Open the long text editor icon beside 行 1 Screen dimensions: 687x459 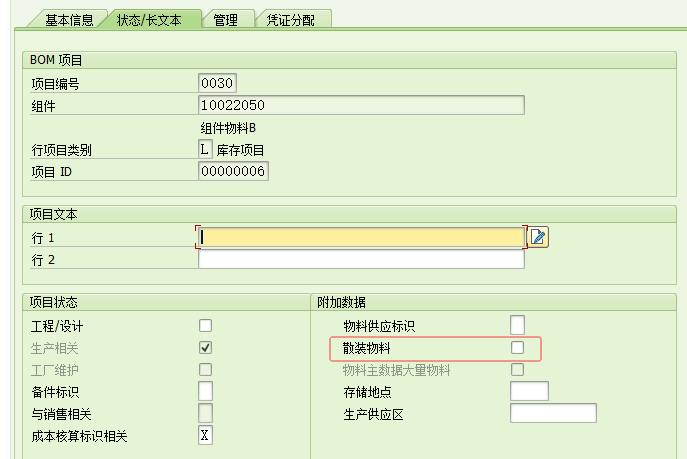(x=538, y=237)
